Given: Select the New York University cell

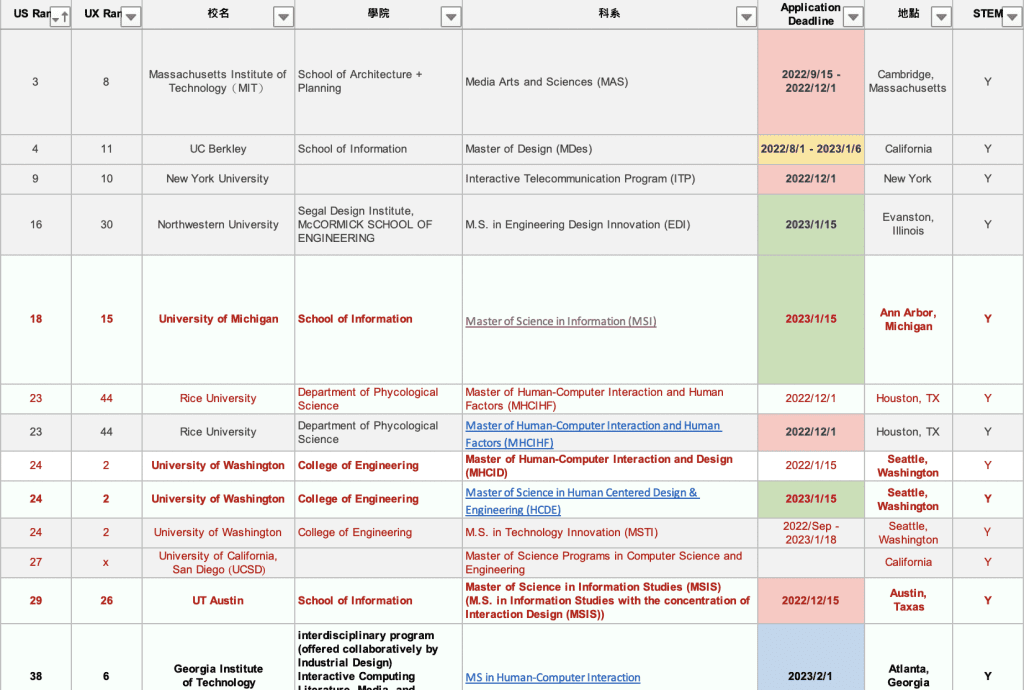Looking at the screenshot, I should pos(218,179).
